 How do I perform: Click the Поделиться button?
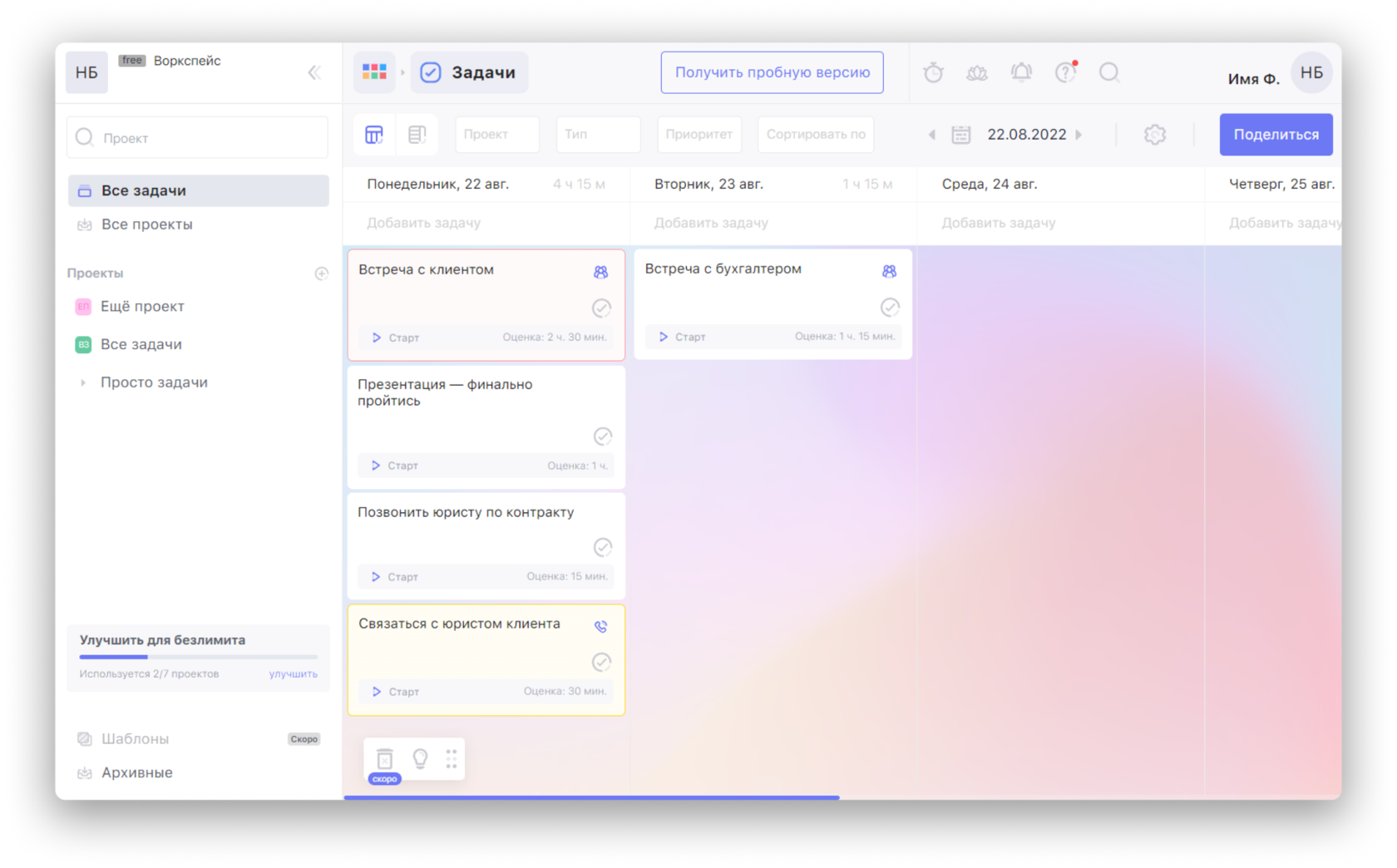(1276, 135)
